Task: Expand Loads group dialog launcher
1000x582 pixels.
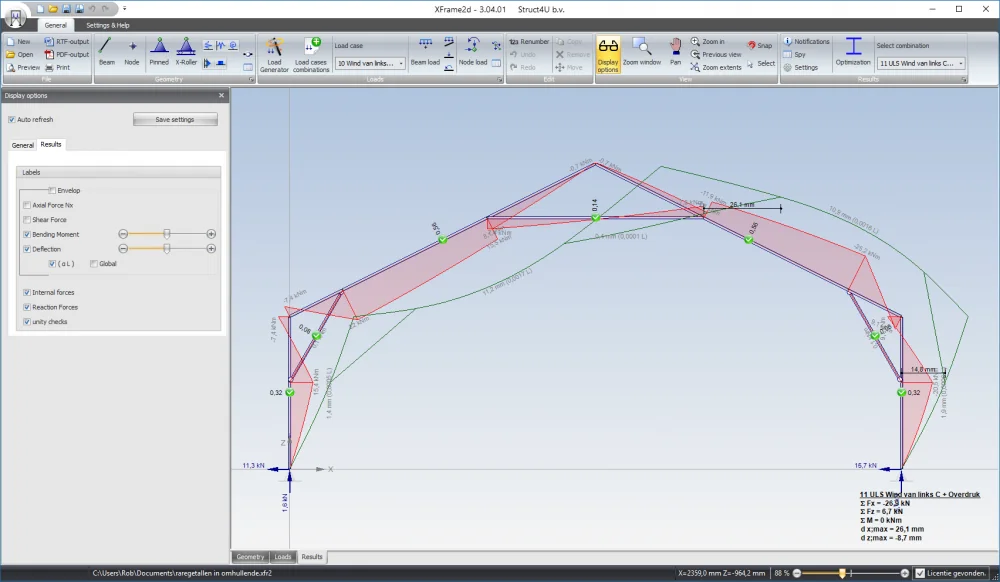Action: (x=499, y=80)
